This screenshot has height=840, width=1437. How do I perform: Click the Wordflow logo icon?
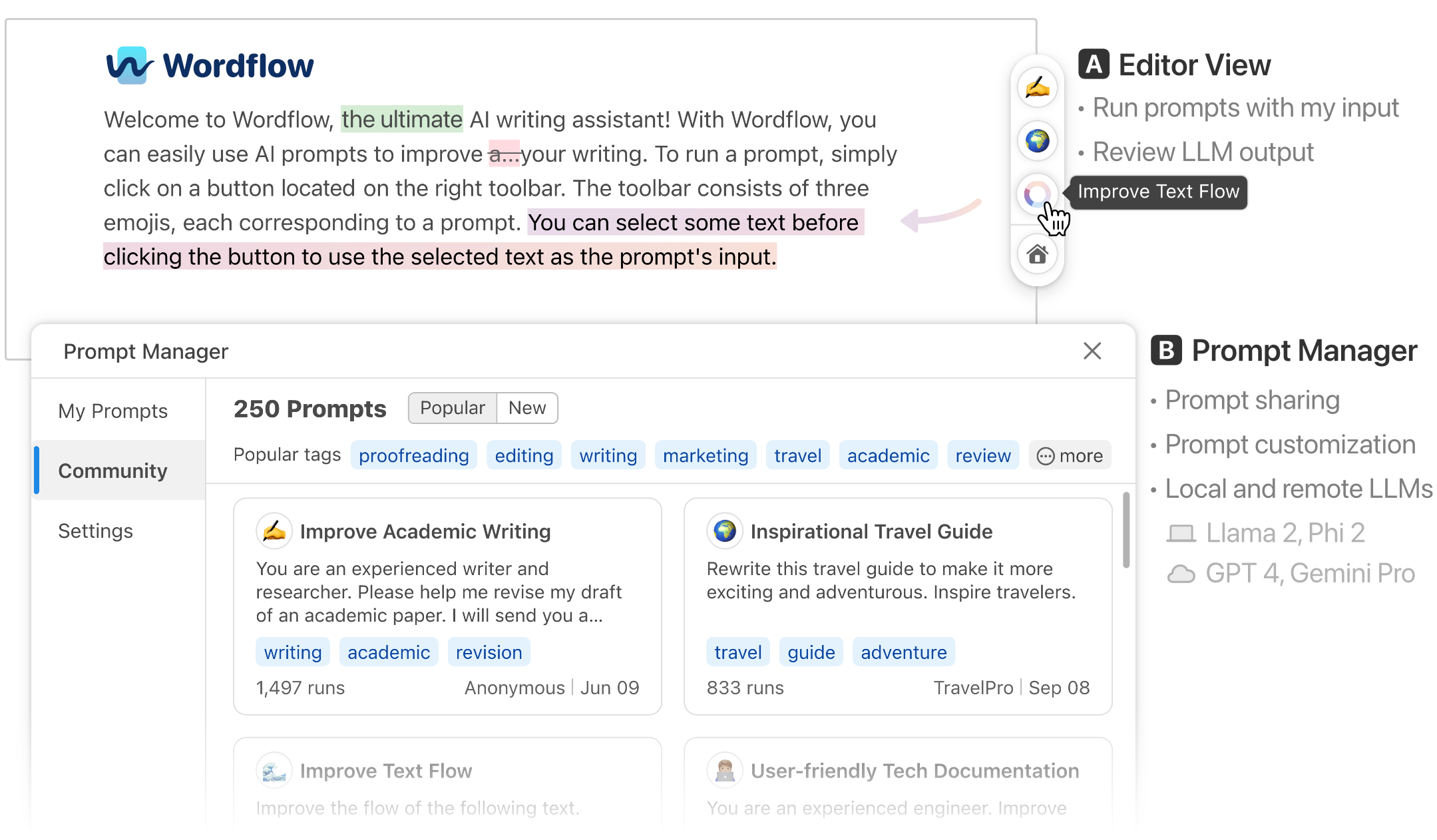point(129,65)
